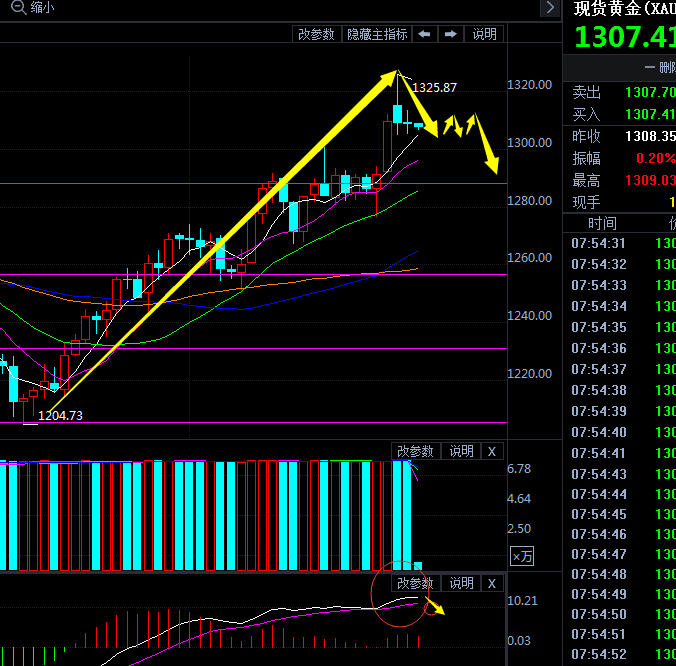
Task: Open 说明 for the main chart
Action: click(x=484, y=34)
